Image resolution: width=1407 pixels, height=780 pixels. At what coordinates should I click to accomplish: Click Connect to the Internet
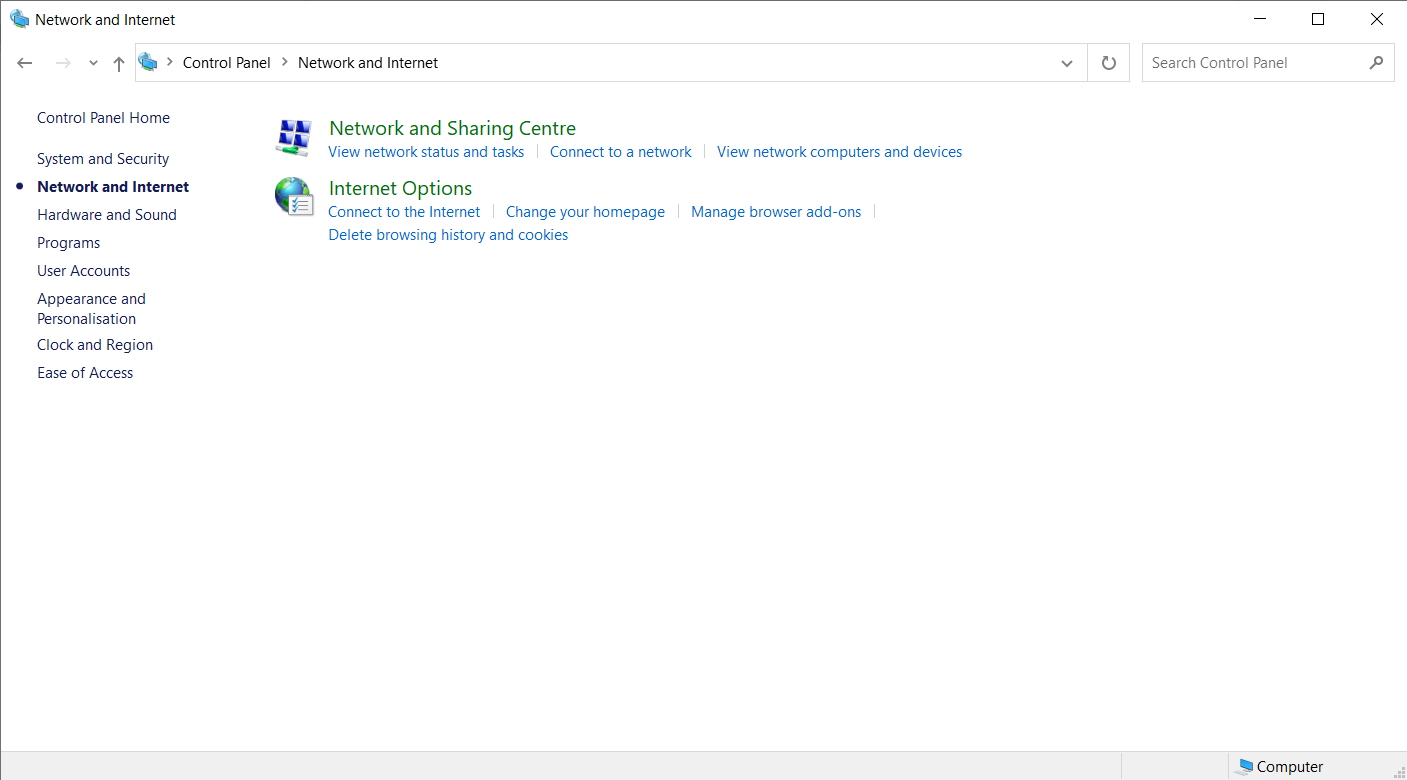(404, 212)
